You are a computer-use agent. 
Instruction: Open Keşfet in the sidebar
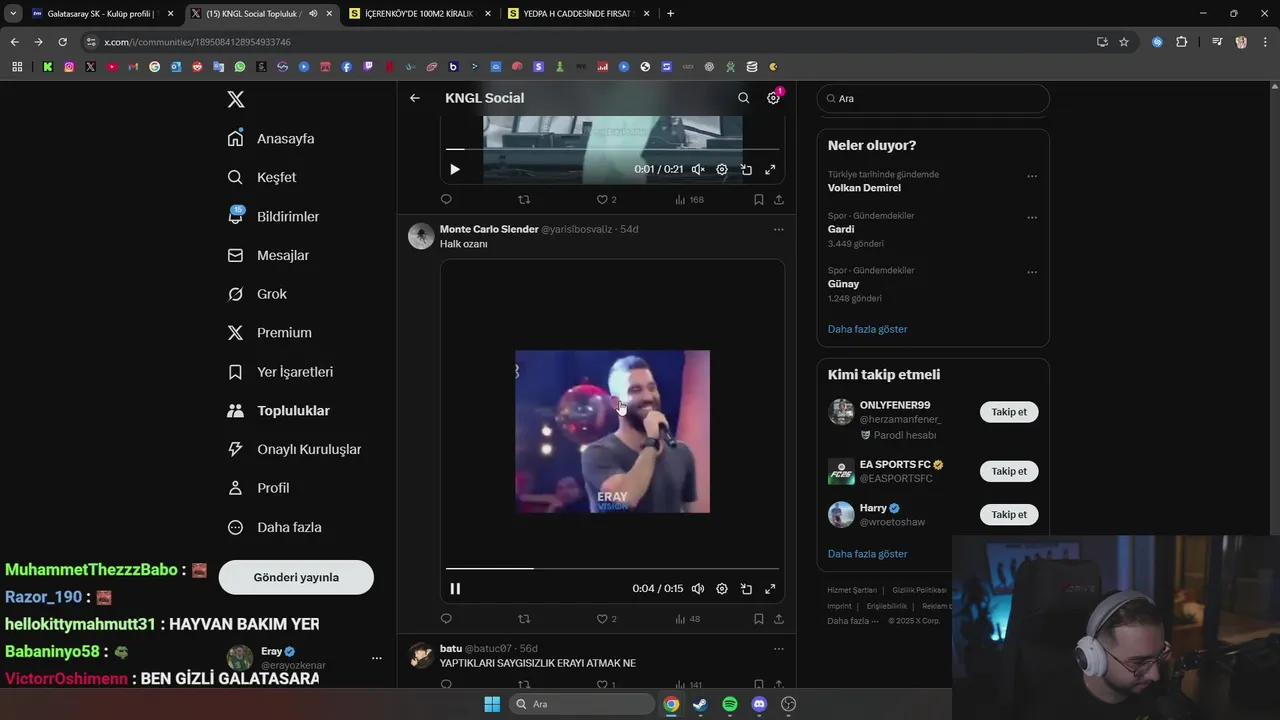[x=262, y=177]
